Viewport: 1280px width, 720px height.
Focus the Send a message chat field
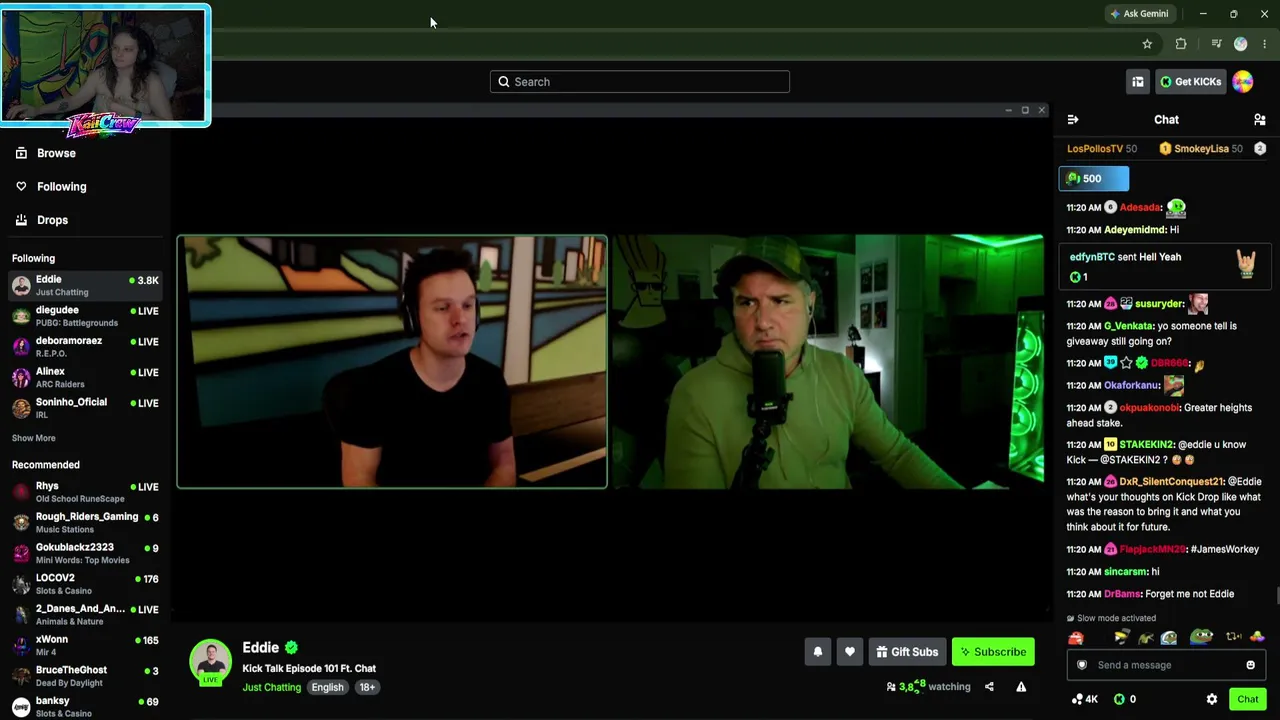tap(1166, 665)
